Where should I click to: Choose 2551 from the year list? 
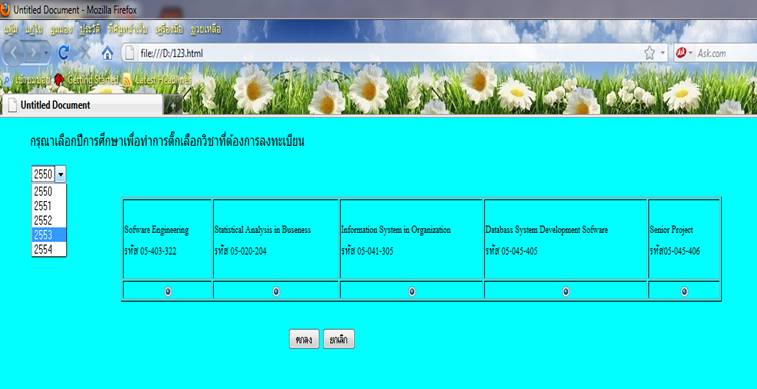click(x=49, y=206)
